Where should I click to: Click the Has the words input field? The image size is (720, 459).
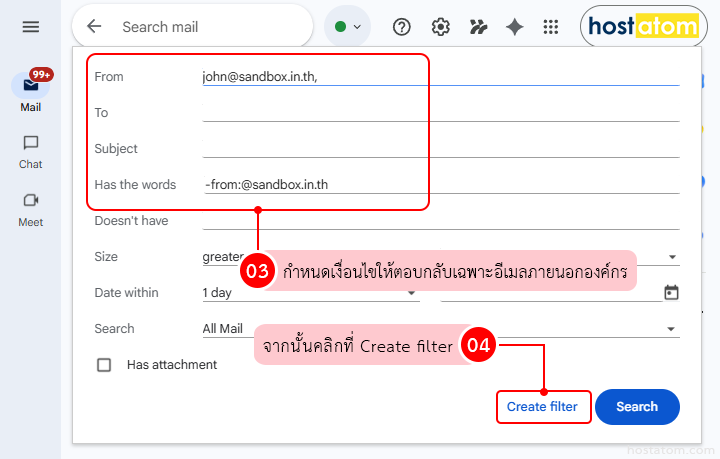click(x=441, y=185)
